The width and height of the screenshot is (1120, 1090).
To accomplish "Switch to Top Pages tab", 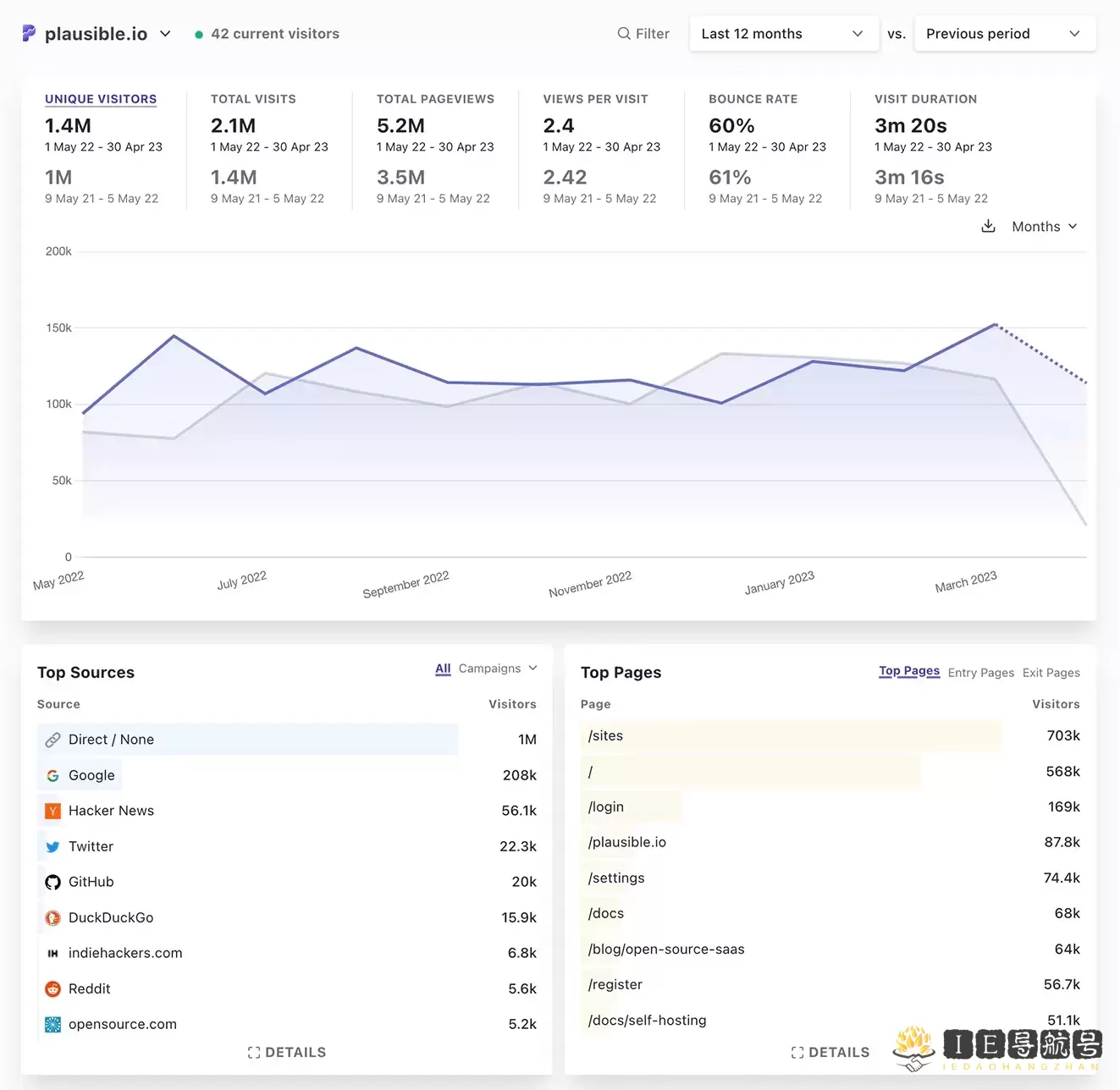I will [x=908, y=671].
